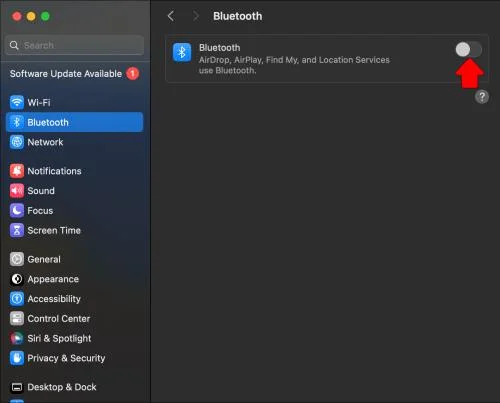The image size is (500, 403).
Task: Open the Privacy & Security label
Action: point(66,358)
